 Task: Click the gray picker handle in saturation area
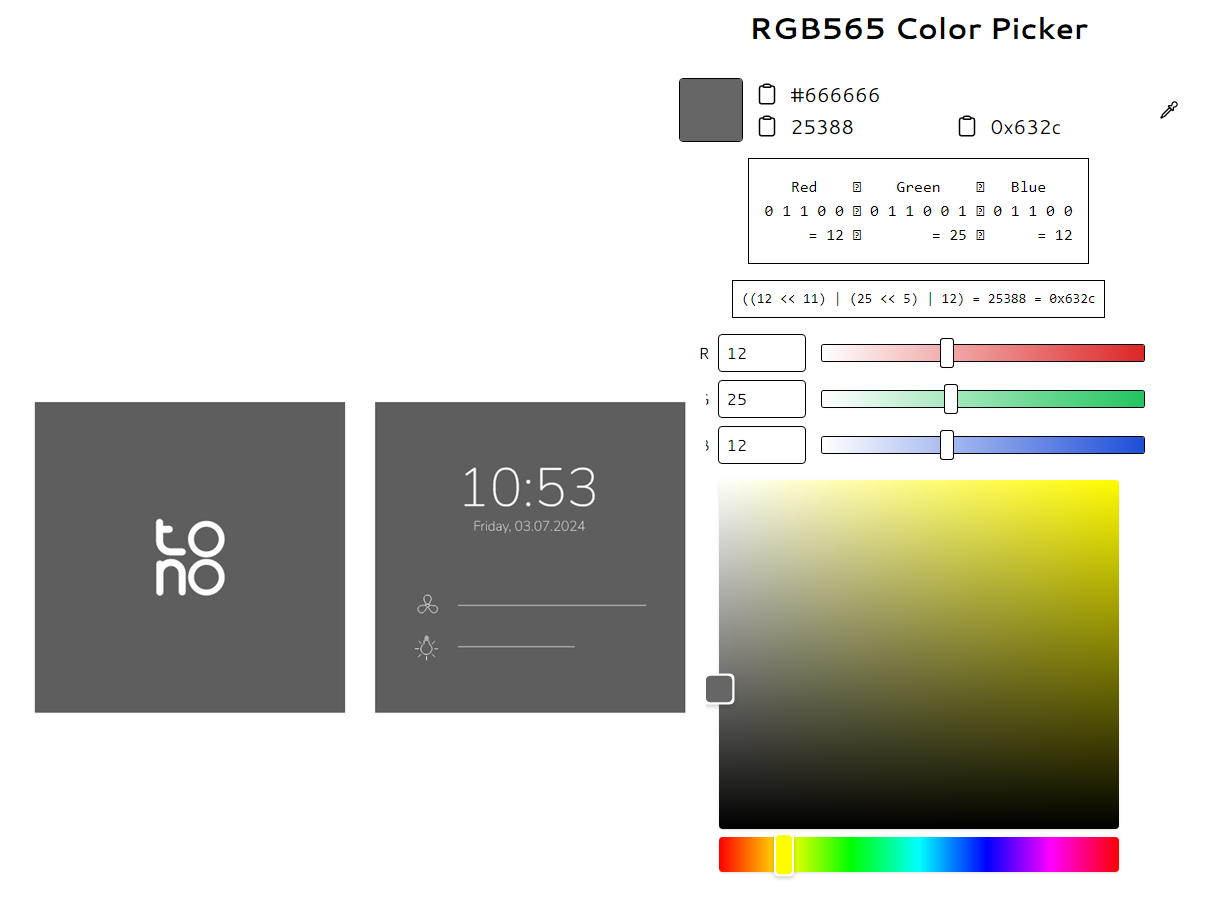tap(719, 689)
